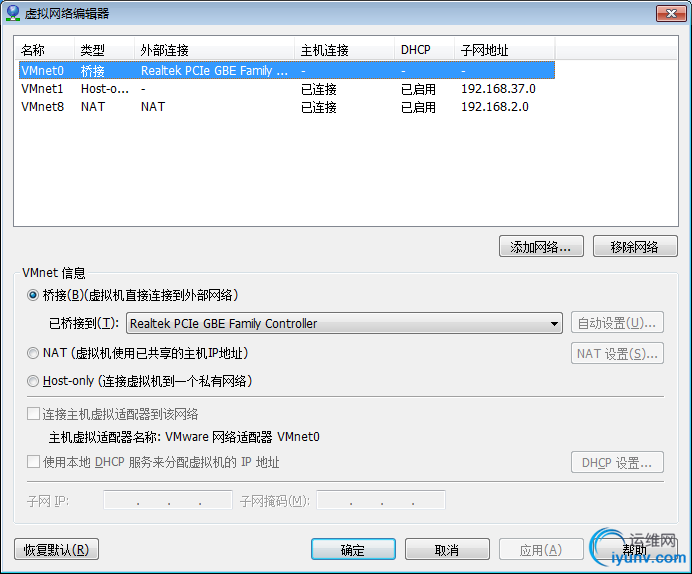The width and height of the screenshot is (692, 574).
Task: Select the Host-only radio button
Action: [x=33, y=381]
